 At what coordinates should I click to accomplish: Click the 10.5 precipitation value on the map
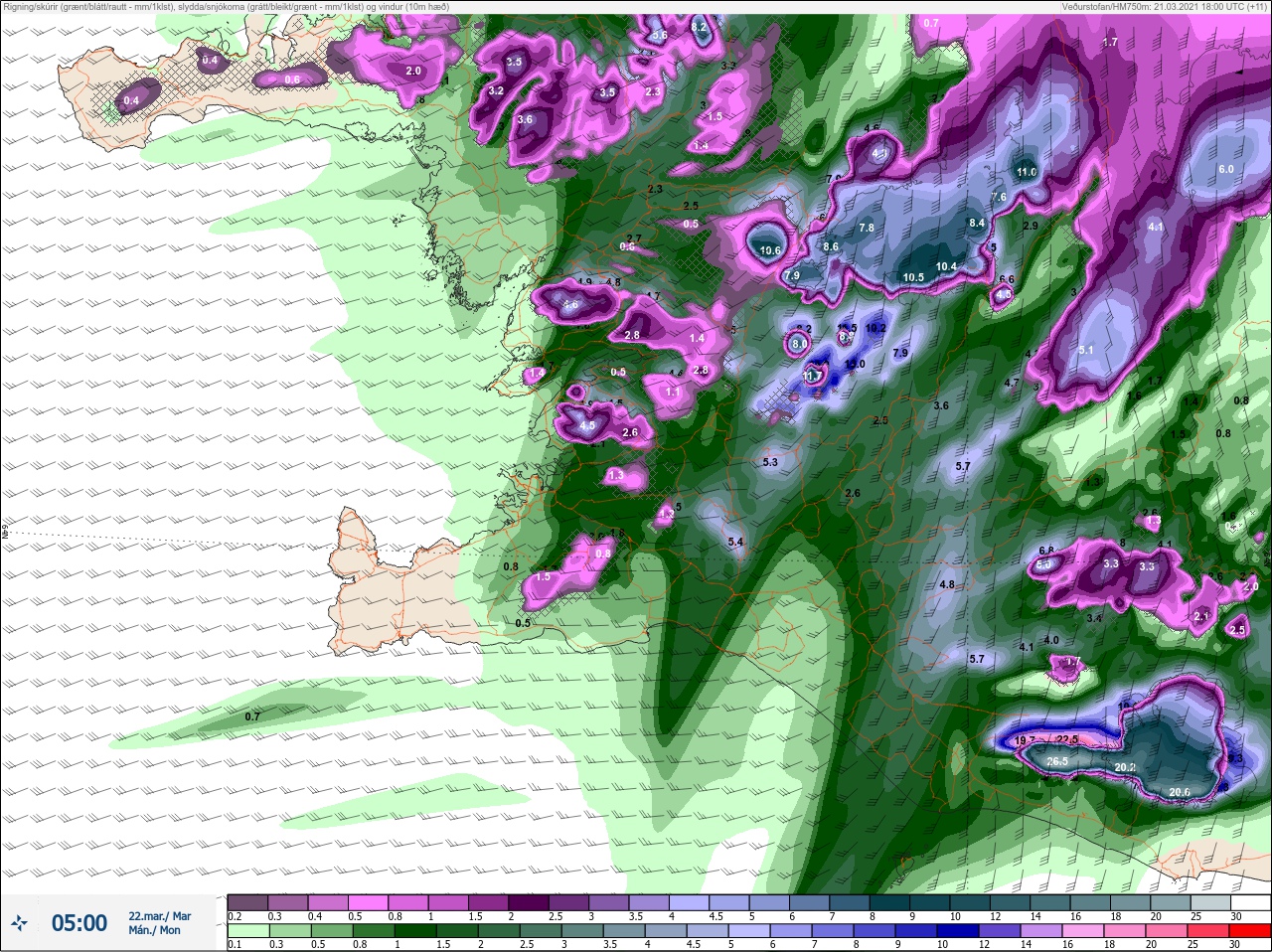pyautogui.click(x=913, y=277)
